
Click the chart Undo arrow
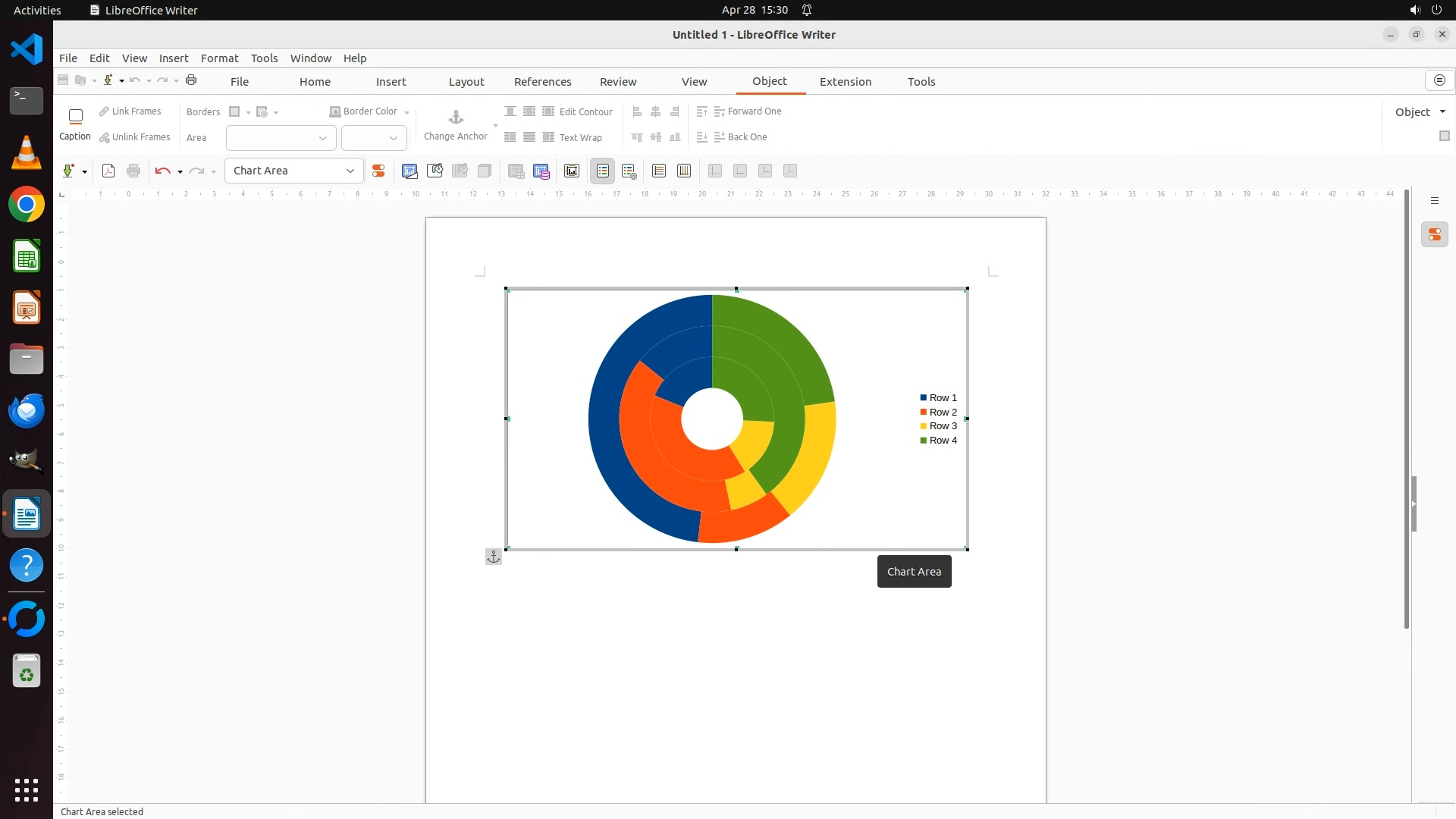pos(162,171)
